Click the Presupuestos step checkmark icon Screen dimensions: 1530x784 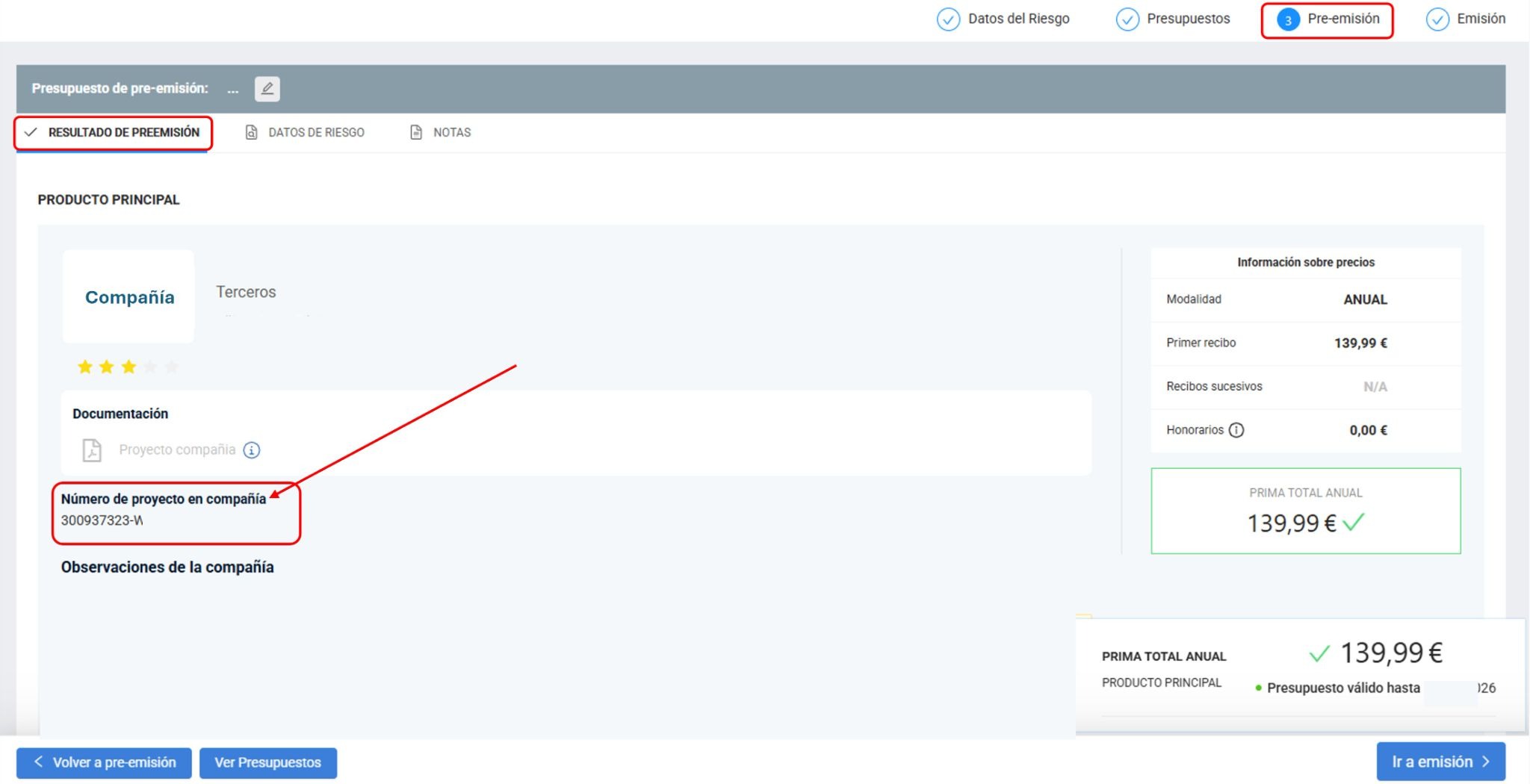1127,19
